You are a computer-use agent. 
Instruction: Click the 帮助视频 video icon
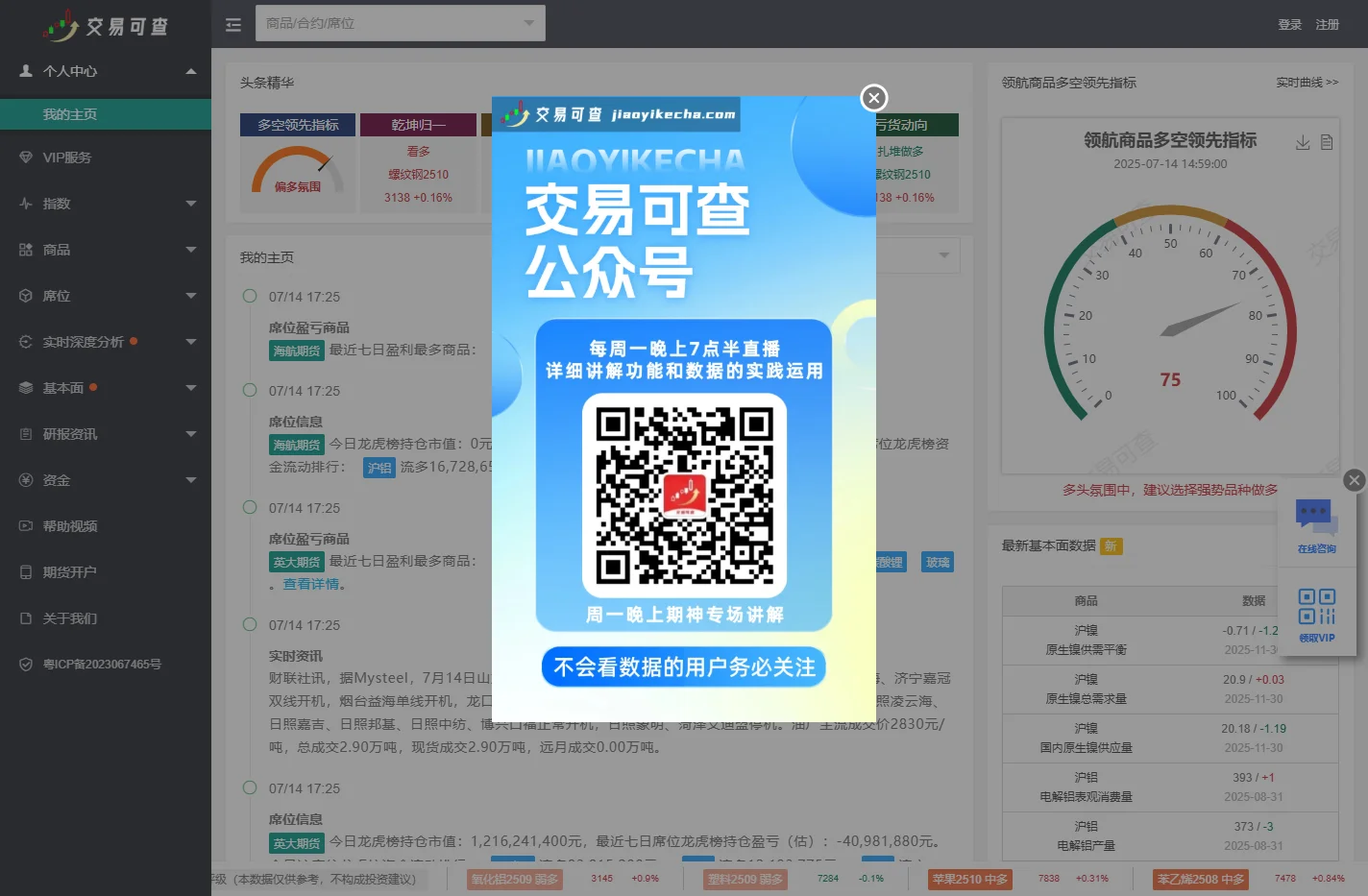(x=26, y=526)
